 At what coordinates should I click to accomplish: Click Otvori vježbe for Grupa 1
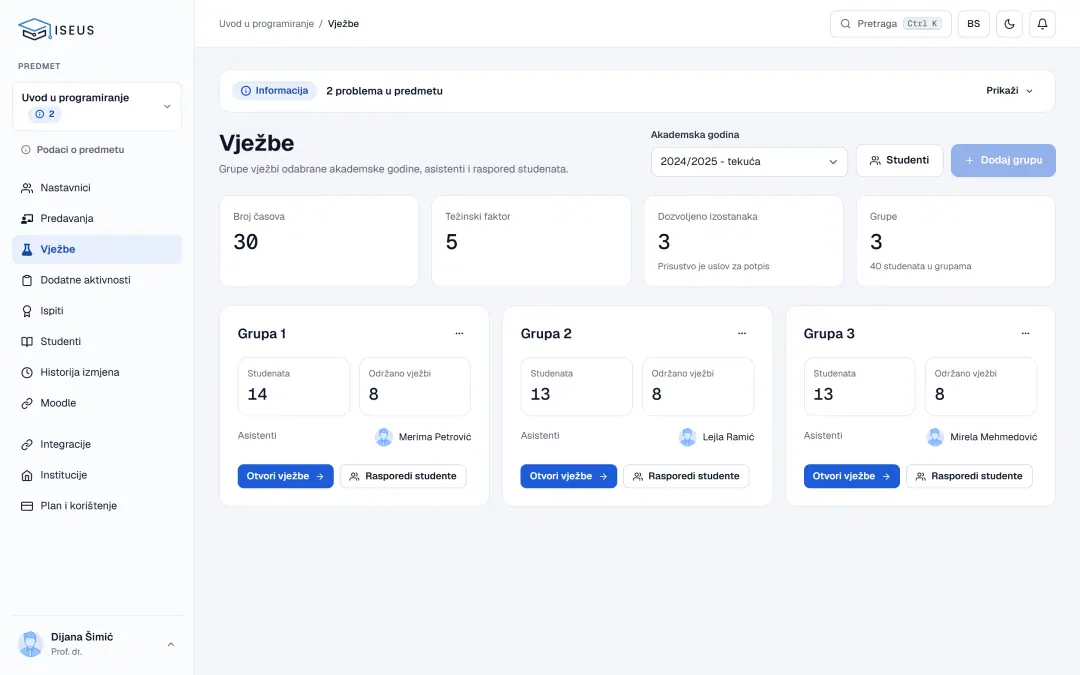tap(285, 476)
